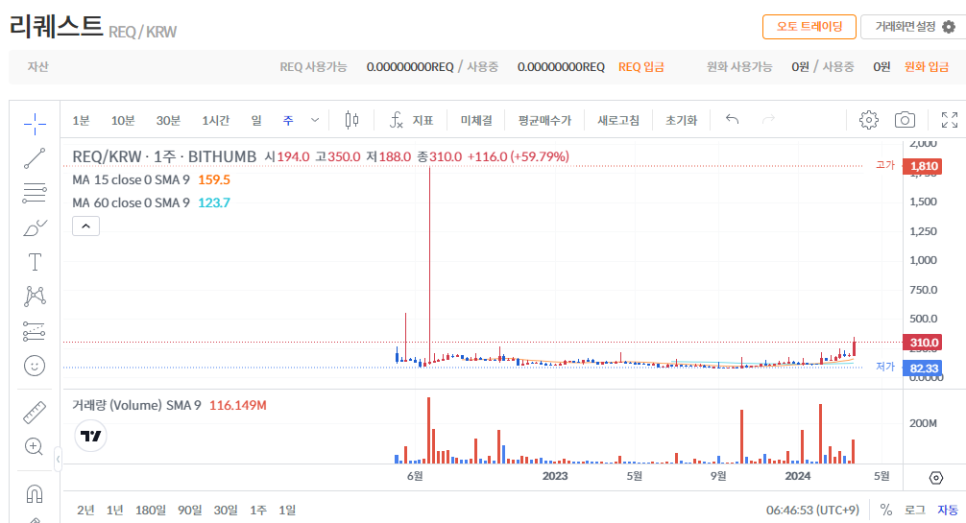Set the date range to 30 days
966x523 pixels.
click(225, 510)
